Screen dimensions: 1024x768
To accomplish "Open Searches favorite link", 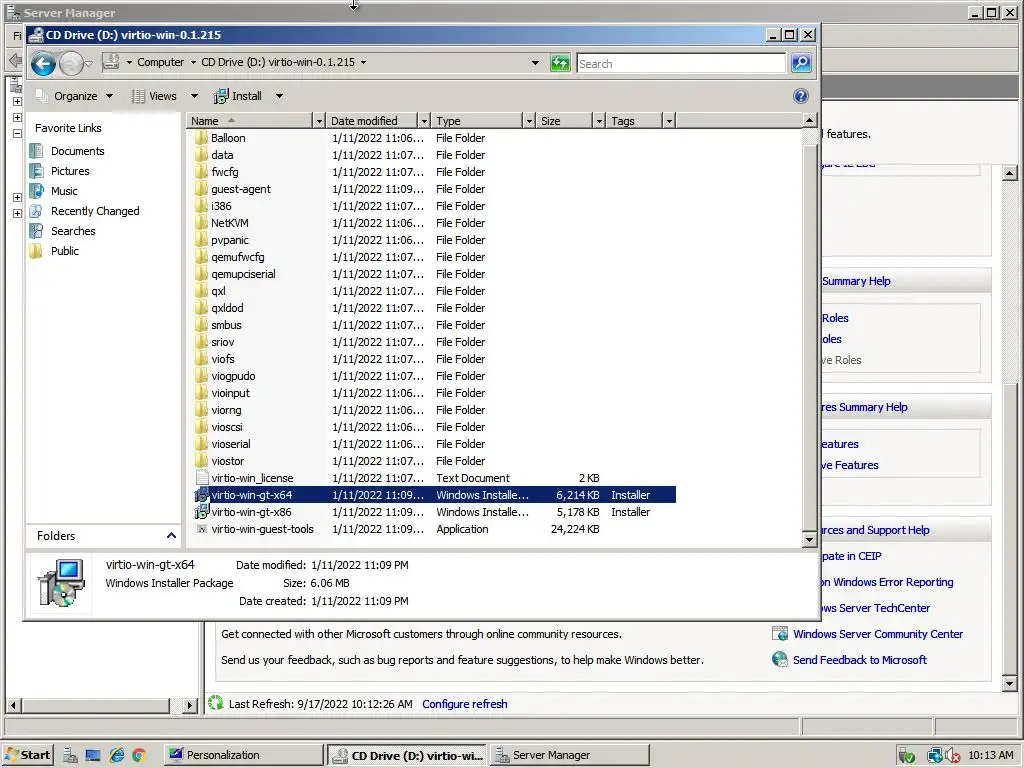I will click(72, 231).
